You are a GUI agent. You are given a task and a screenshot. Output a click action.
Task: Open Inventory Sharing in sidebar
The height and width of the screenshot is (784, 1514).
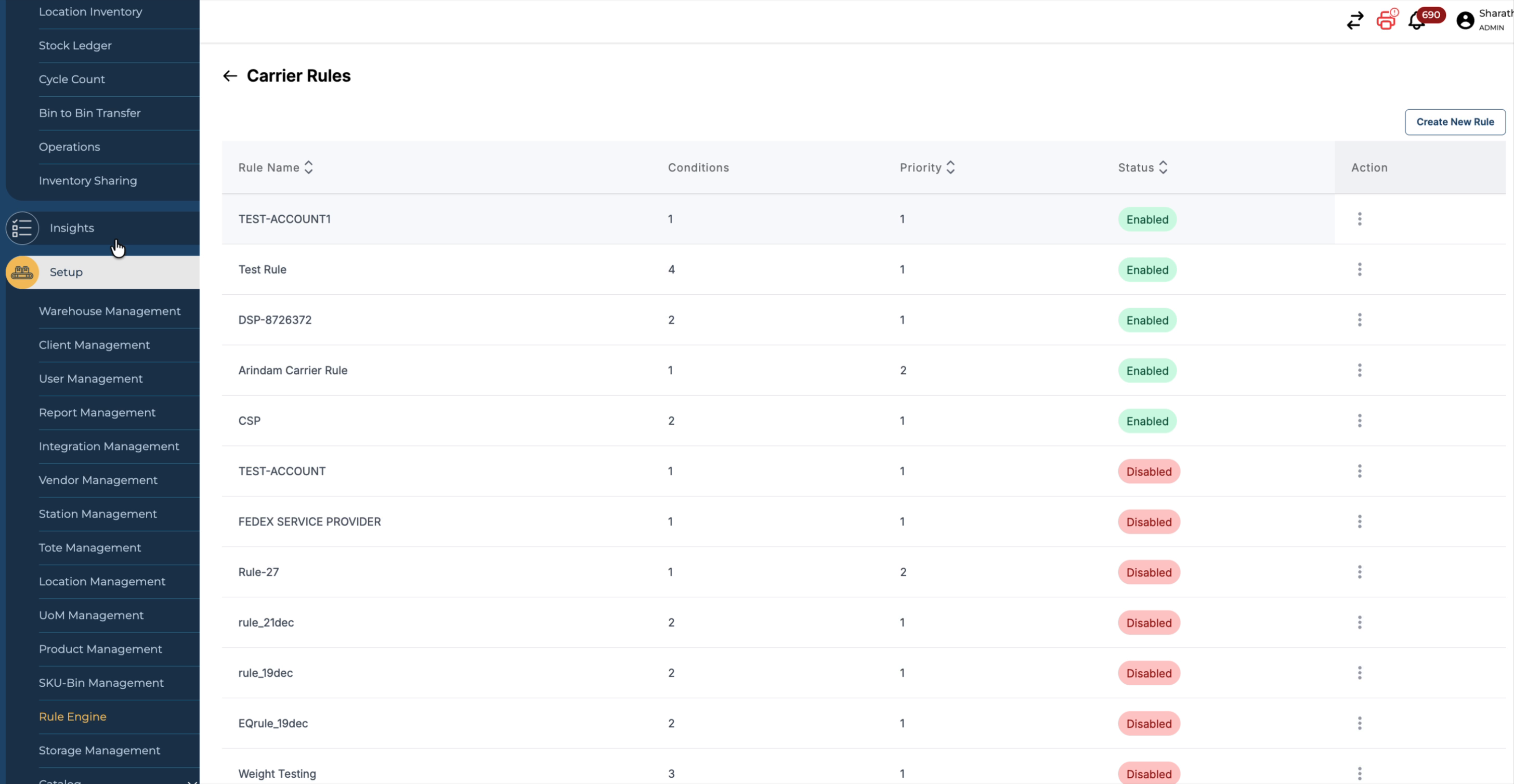[88, 181]
